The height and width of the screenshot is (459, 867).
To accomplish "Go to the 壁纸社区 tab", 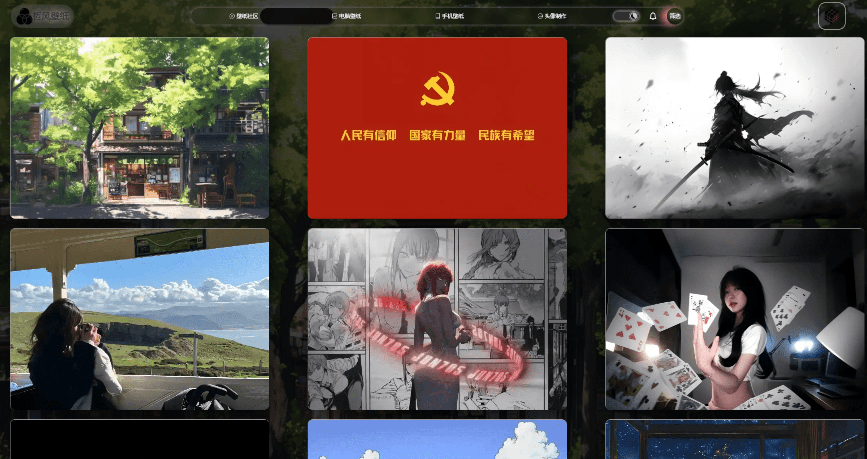I will (x=244, y=16).
